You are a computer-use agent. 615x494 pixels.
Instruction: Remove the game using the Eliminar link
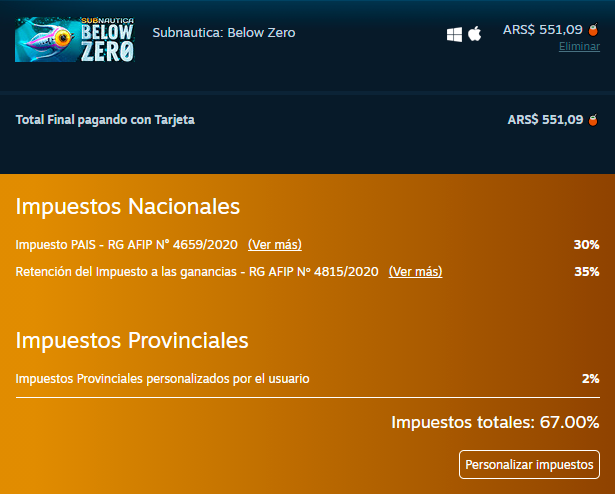(x=579, y=46)
